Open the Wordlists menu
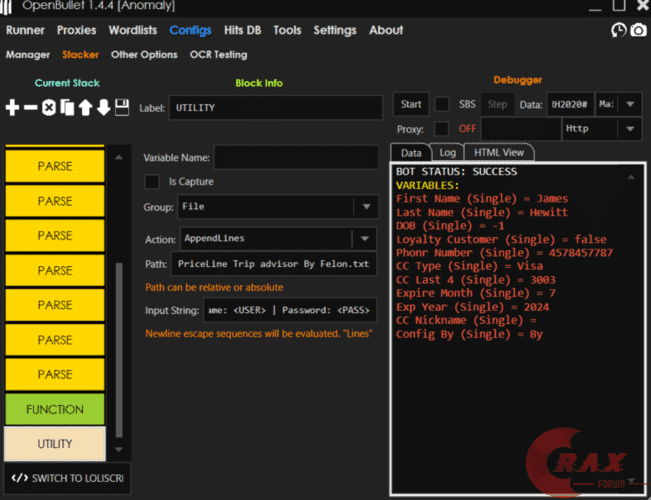 133,31
